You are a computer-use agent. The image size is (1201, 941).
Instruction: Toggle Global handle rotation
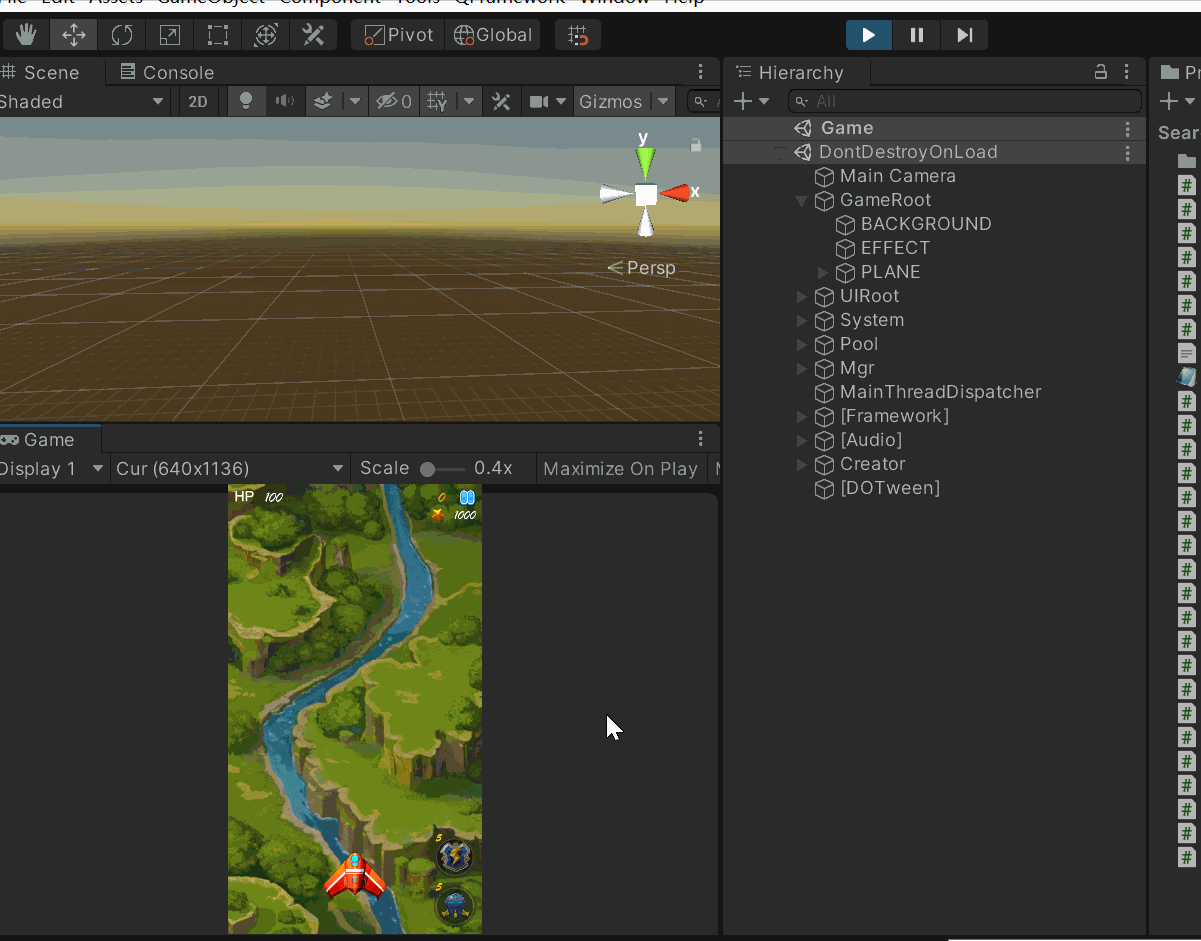[493, 35]
